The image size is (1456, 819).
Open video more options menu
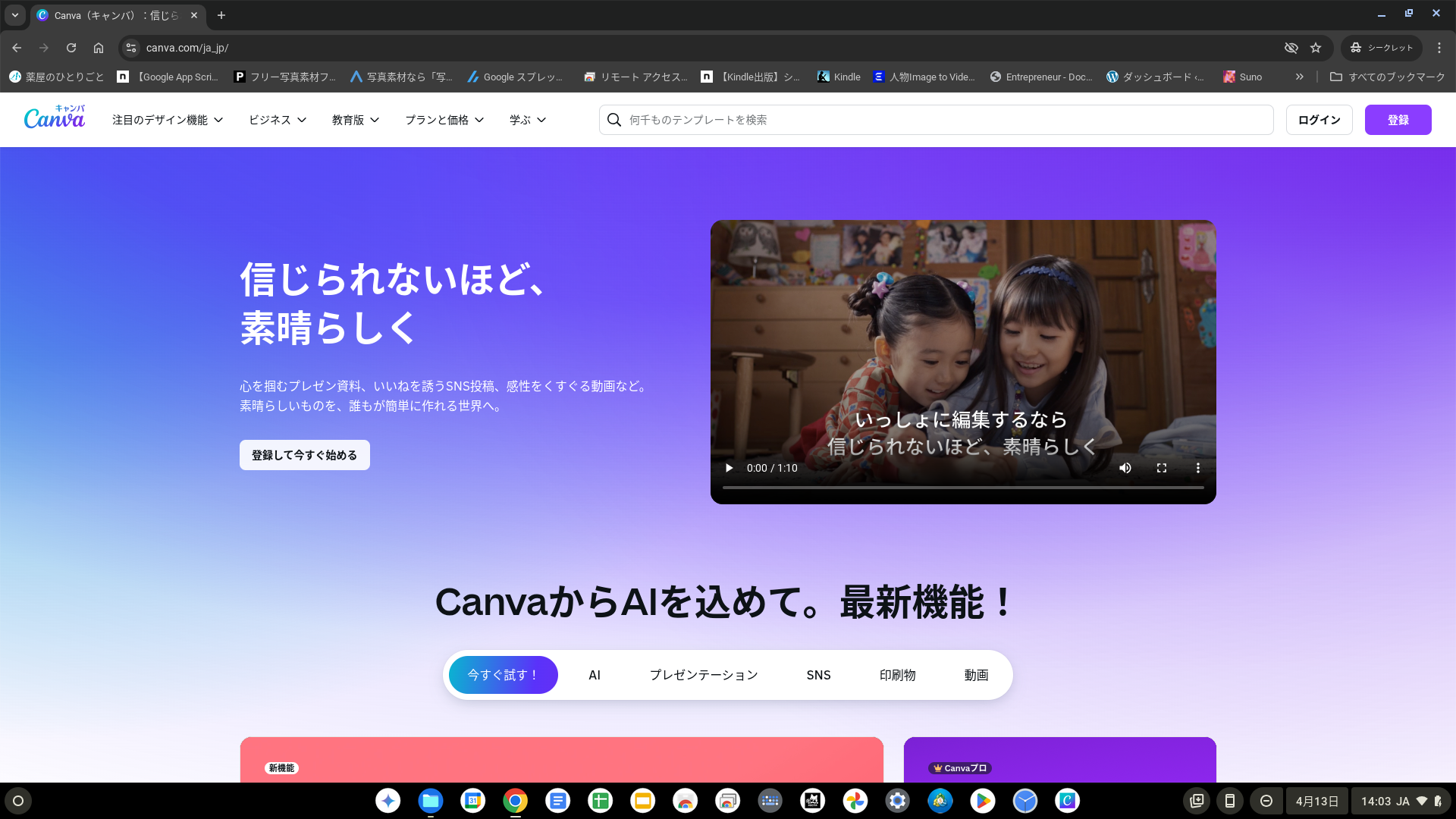1198,468
